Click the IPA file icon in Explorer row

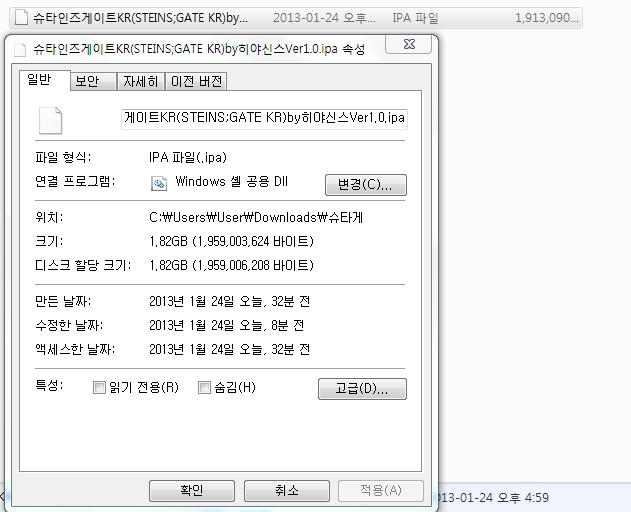point(21,17)
